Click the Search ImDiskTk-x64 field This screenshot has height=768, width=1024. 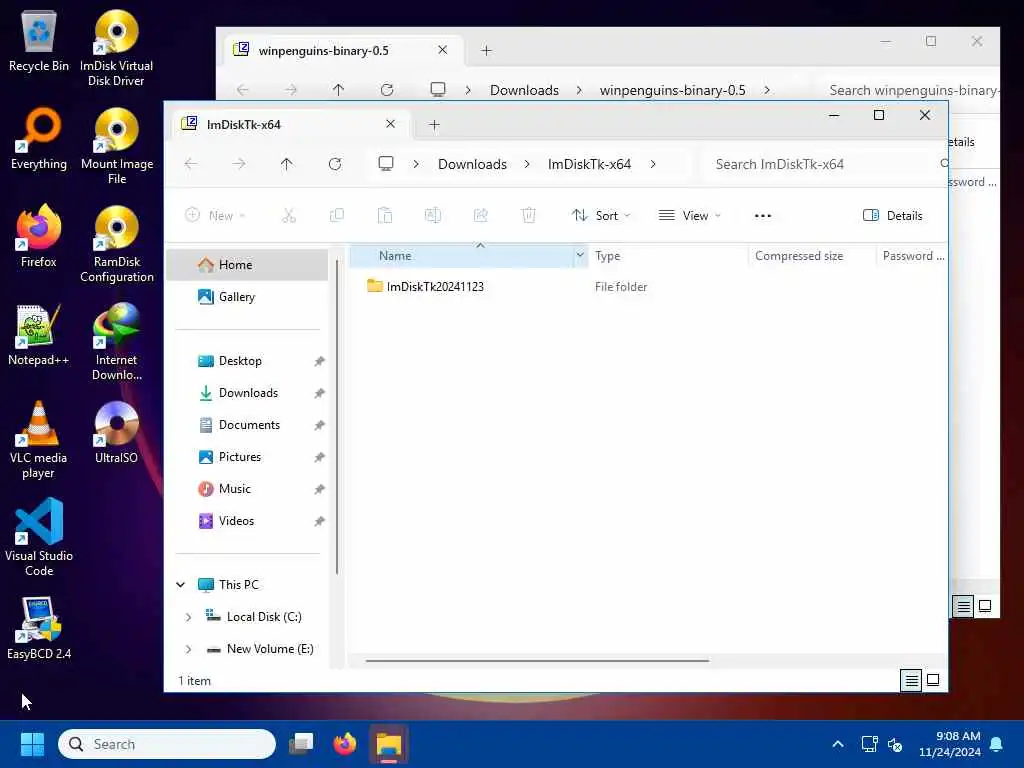[823, 164]
